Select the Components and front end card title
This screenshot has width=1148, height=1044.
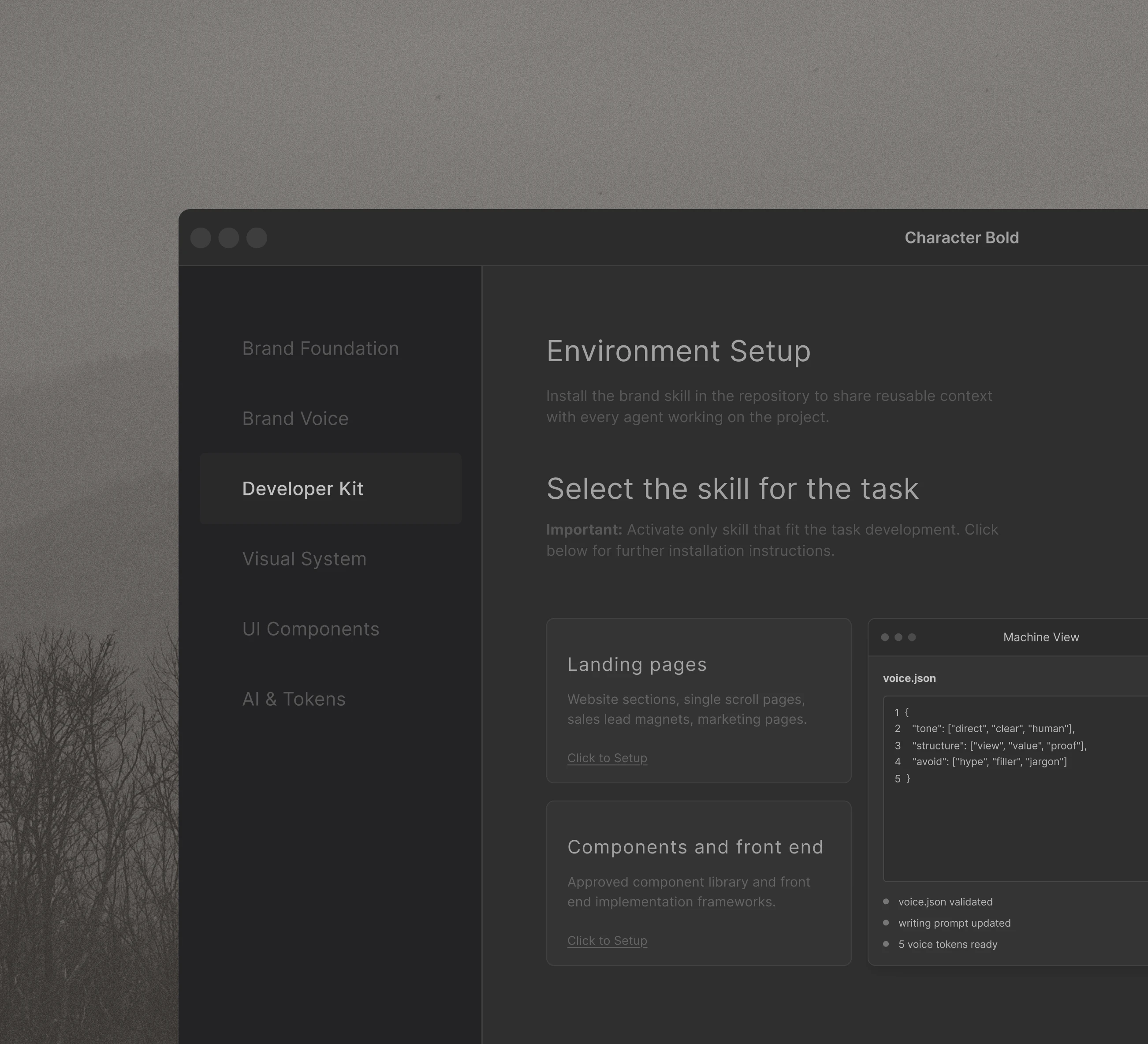(695, 847)
